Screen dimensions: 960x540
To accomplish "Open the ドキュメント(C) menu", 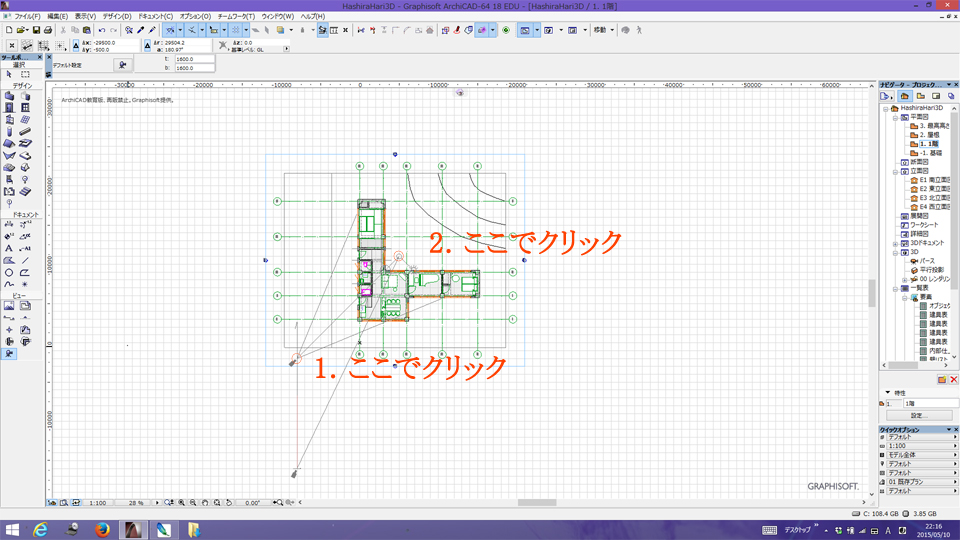I will tap(156, 17).
